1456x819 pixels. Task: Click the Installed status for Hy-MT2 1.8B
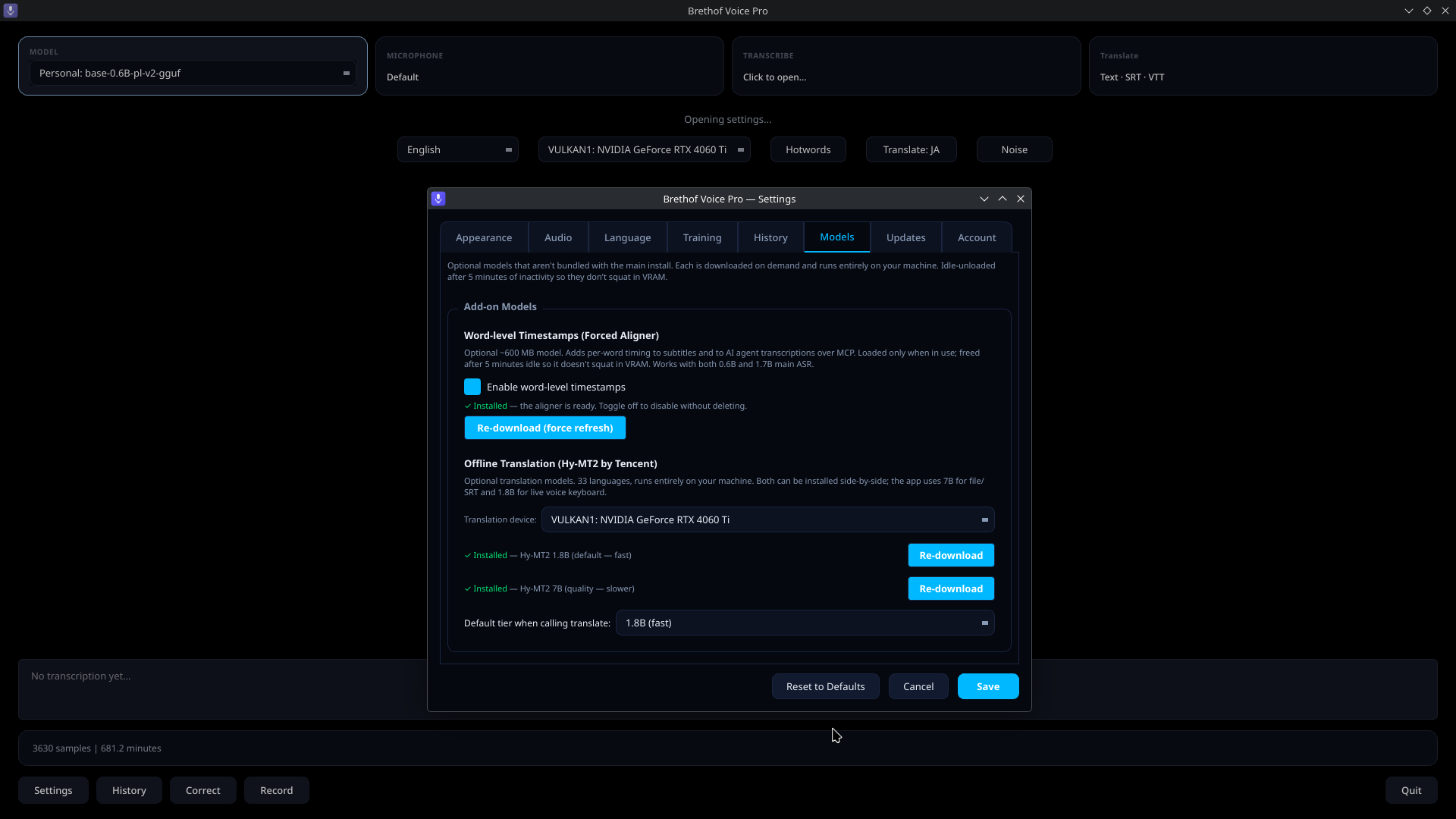tap(548, 555)
